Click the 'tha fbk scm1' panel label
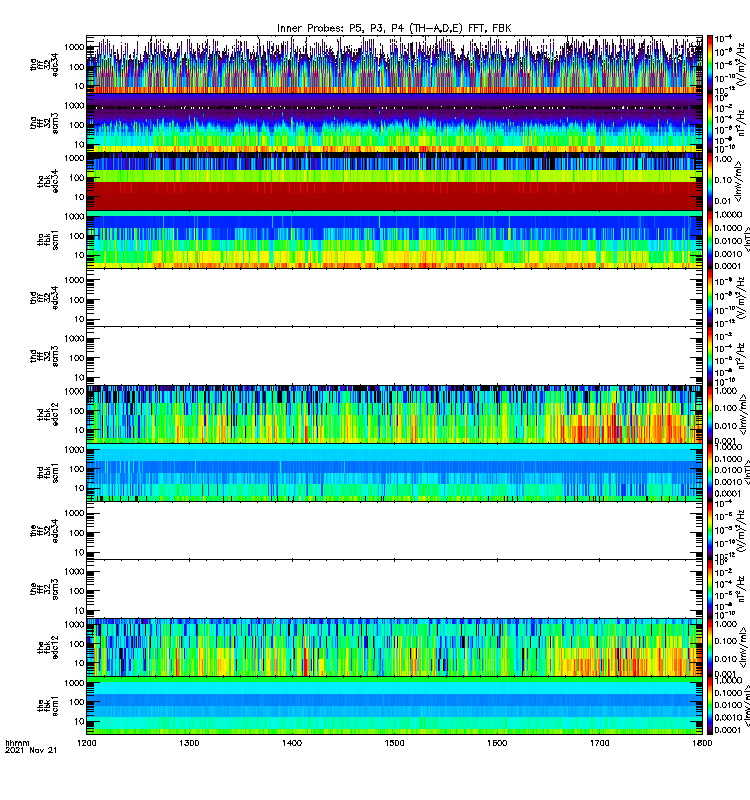The image size is (750, 800). 47,240
